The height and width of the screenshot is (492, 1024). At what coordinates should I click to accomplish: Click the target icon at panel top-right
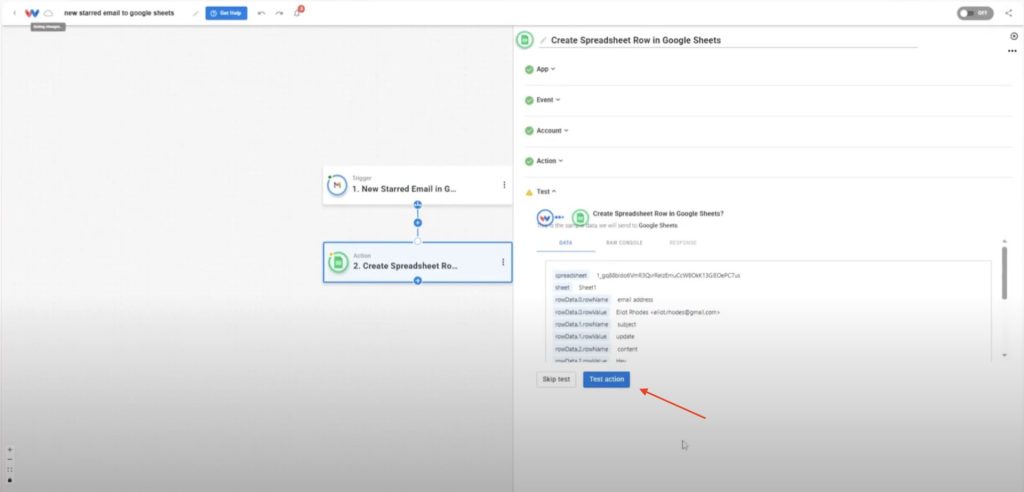point(1014,37)
